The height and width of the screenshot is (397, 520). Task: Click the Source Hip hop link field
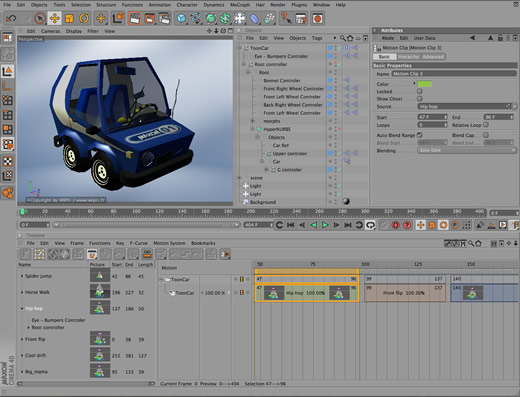[x=464, y=106]
